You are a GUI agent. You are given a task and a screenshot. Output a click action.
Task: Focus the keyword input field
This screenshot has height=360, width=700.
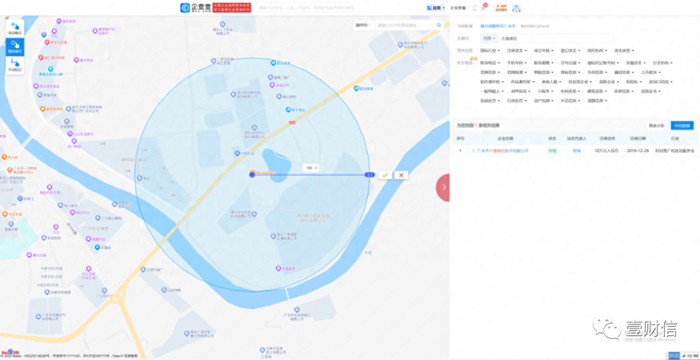pos(556,38)
